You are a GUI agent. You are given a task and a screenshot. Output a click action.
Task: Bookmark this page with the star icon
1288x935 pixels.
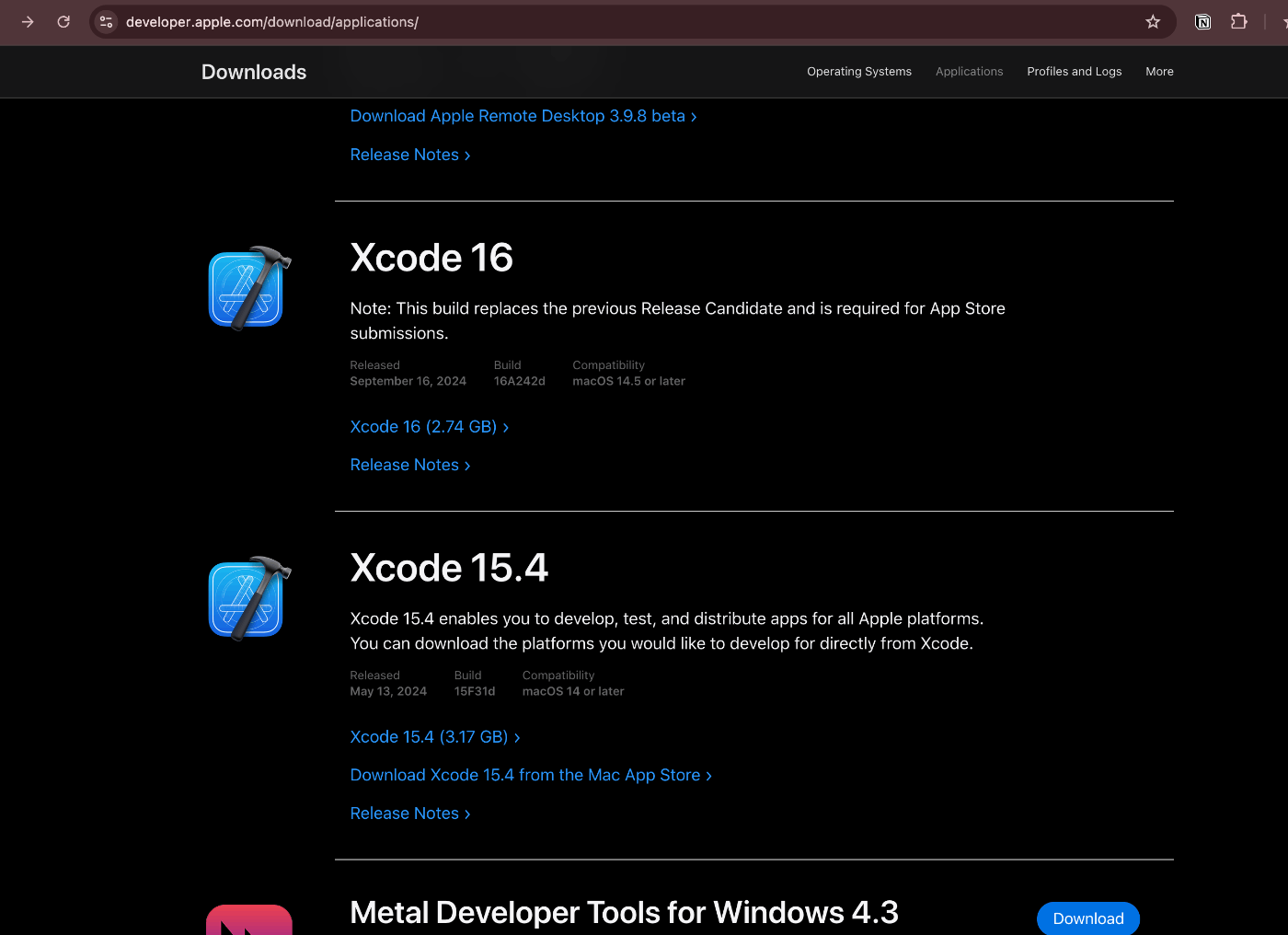[x=1153, y=22]
